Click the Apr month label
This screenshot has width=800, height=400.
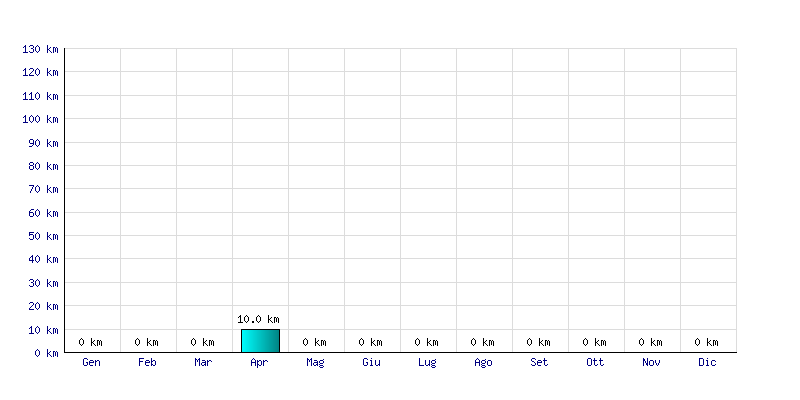259,363
